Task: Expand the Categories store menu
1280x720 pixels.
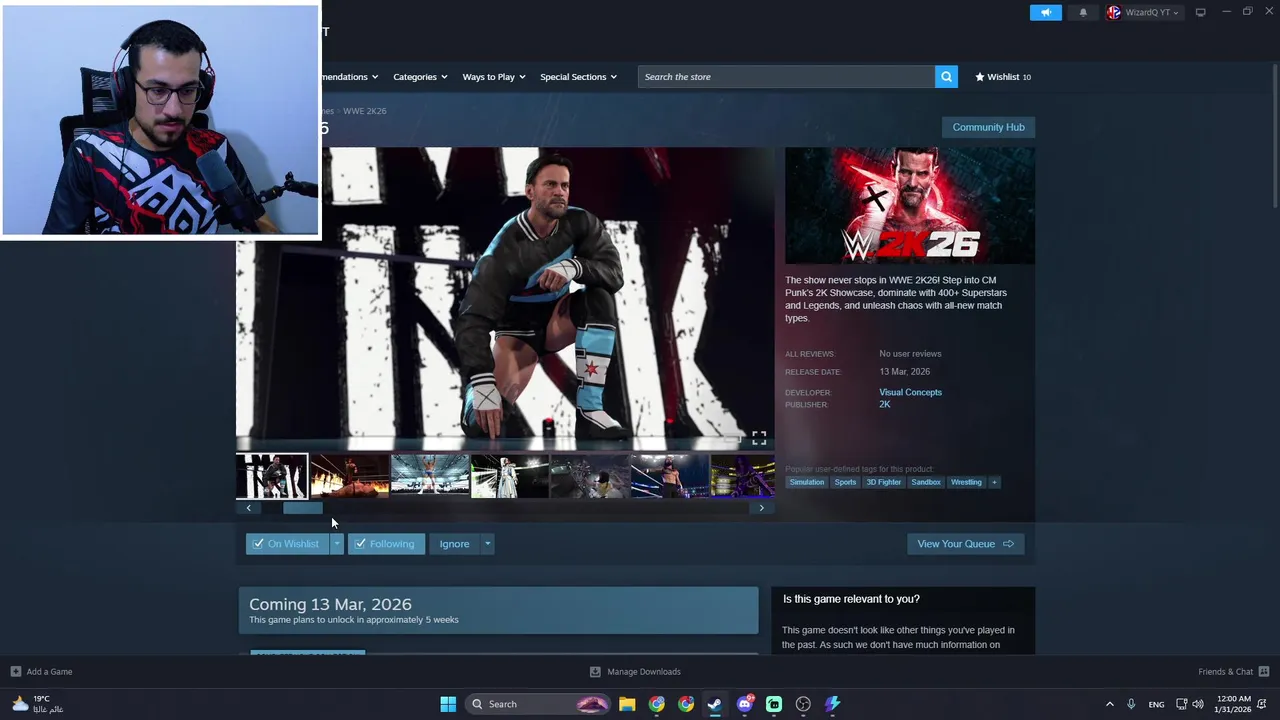Action: click(x=420, y=77)
